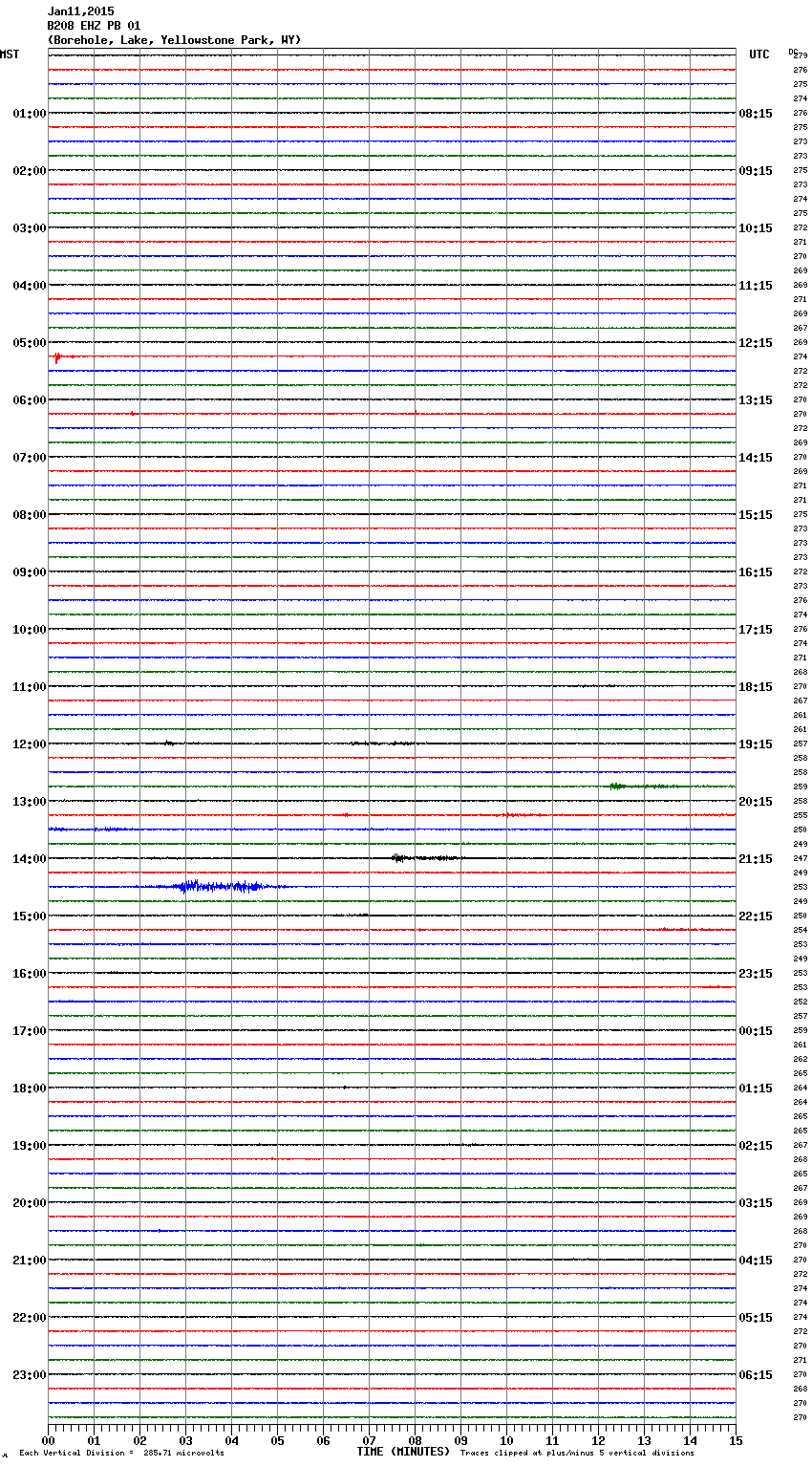Click the 'TIME (MINUTES)' axis title

(403, 1452)
